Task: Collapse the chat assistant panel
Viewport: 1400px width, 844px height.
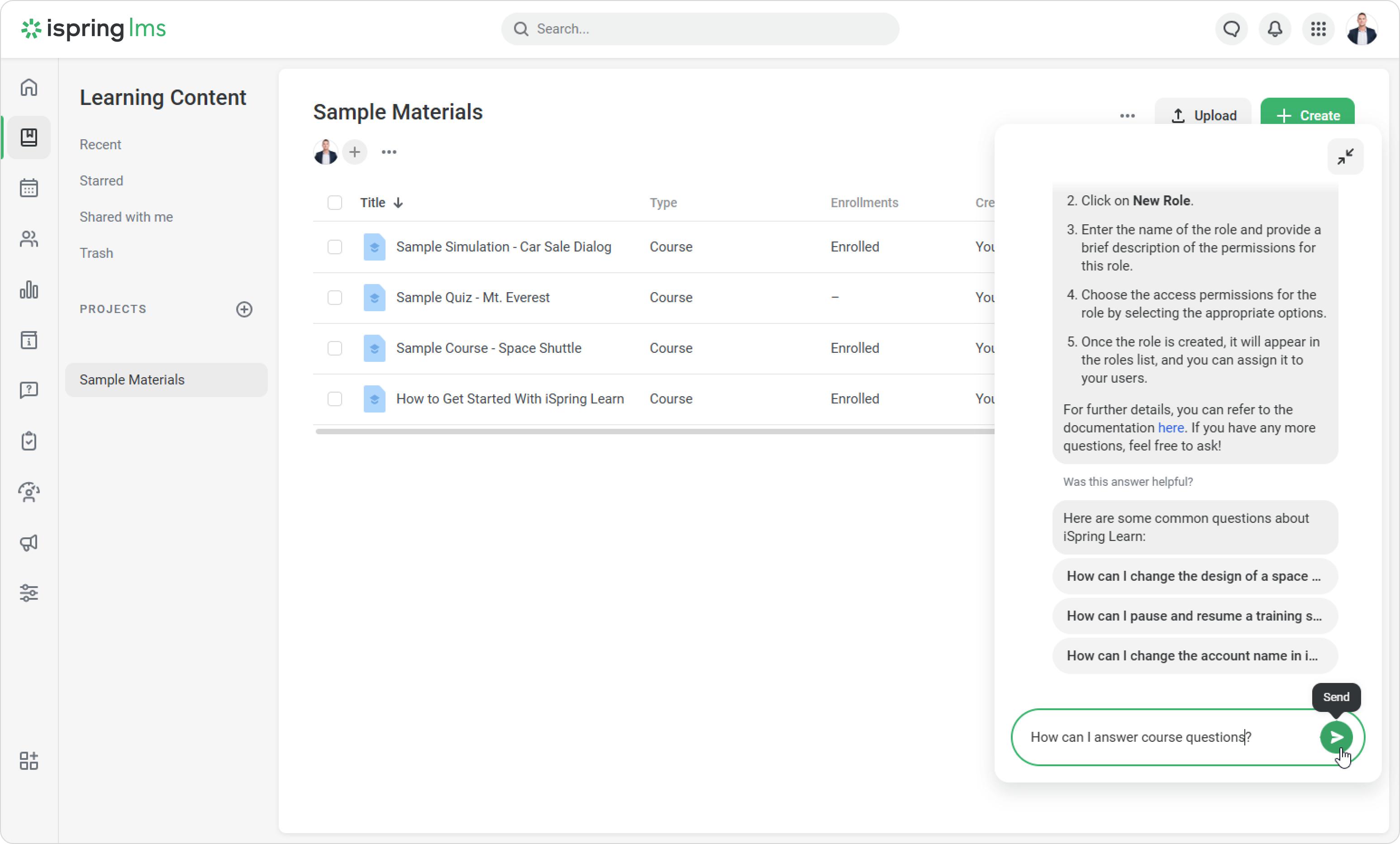Action: (x=1345, y=156)
